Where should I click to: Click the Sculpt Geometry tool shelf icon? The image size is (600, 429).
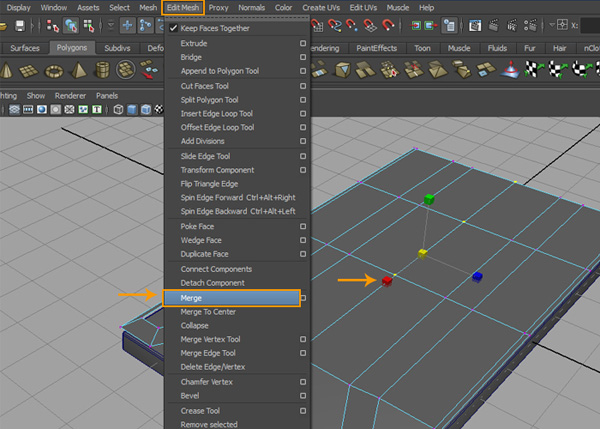[x=510, y=70]
